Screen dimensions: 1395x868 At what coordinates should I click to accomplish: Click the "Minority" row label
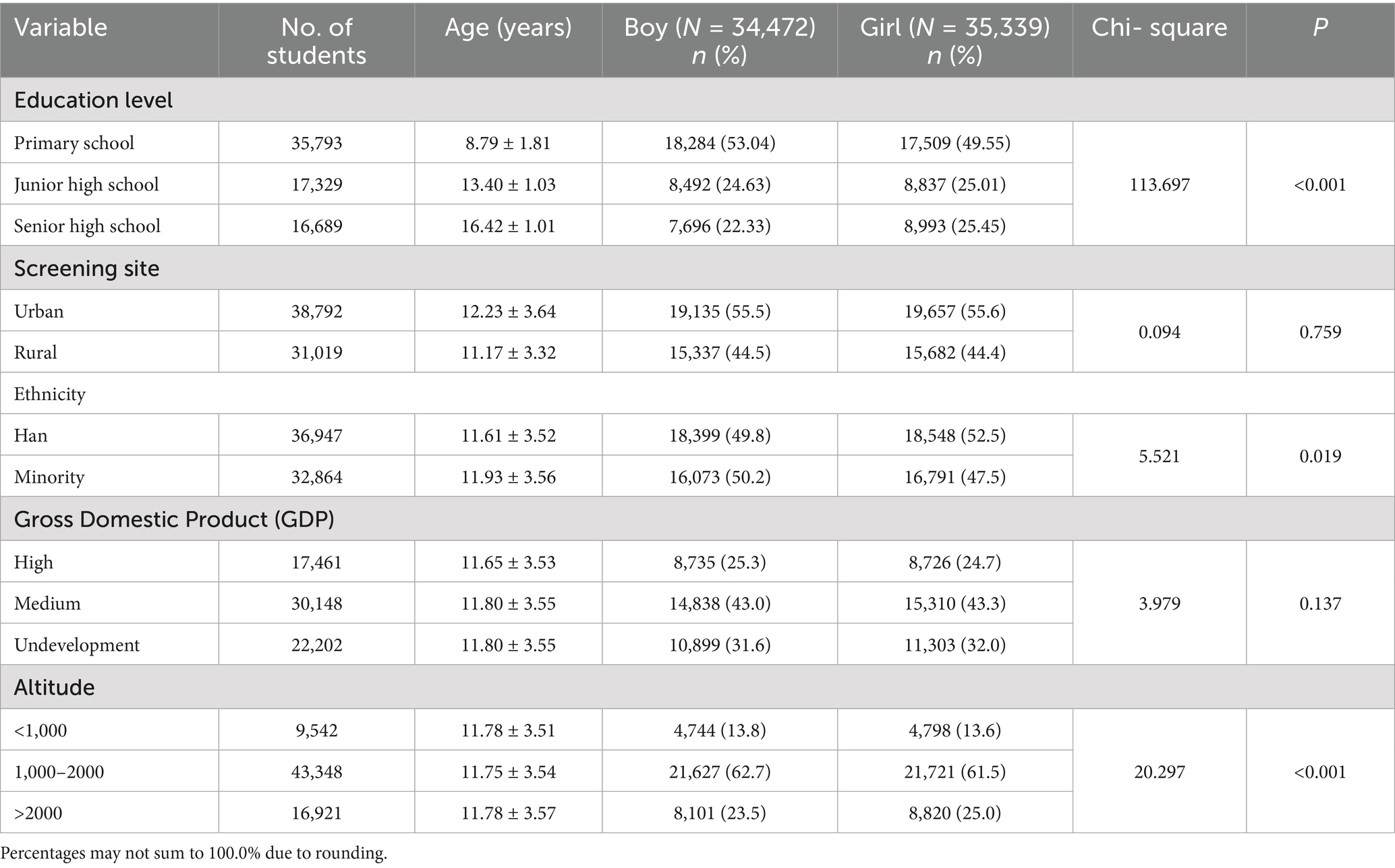49,478
